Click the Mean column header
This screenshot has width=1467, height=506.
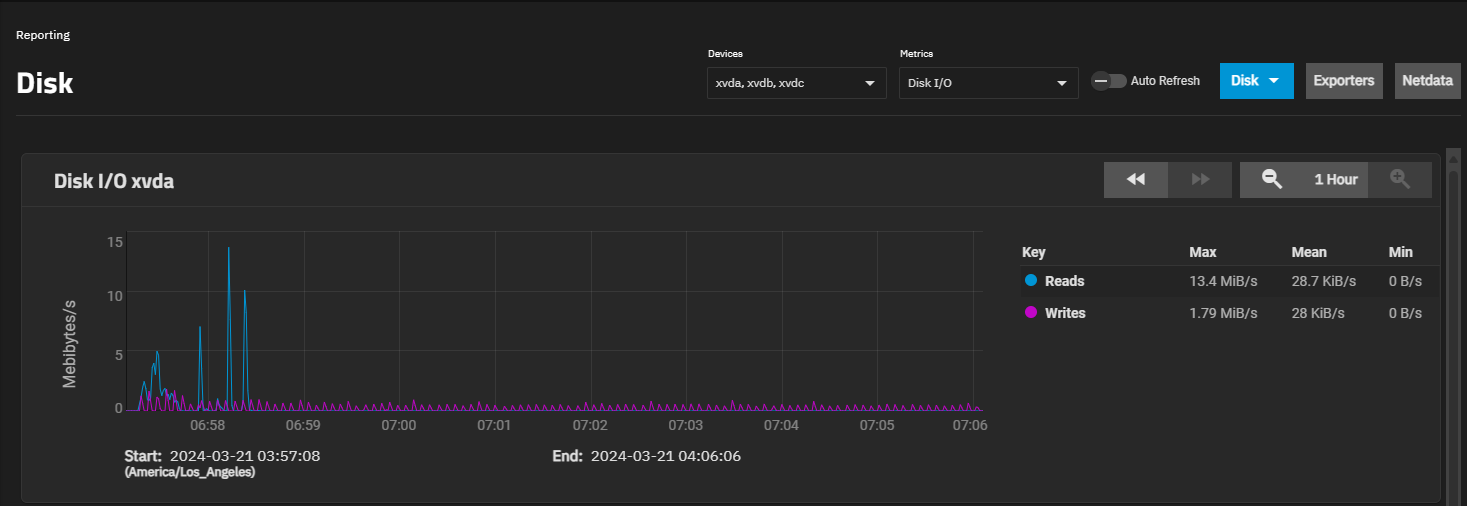coord(1309,252)
